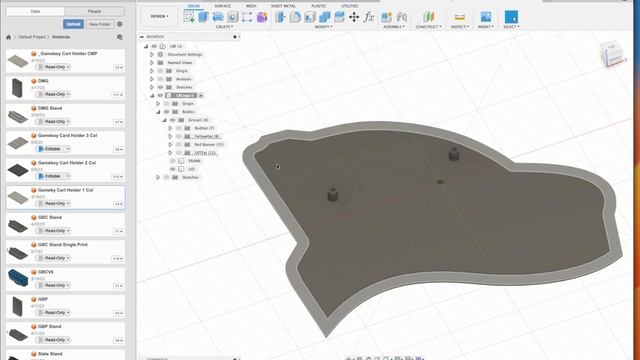Select the Move/Copy tool

[x=354, y=17]
